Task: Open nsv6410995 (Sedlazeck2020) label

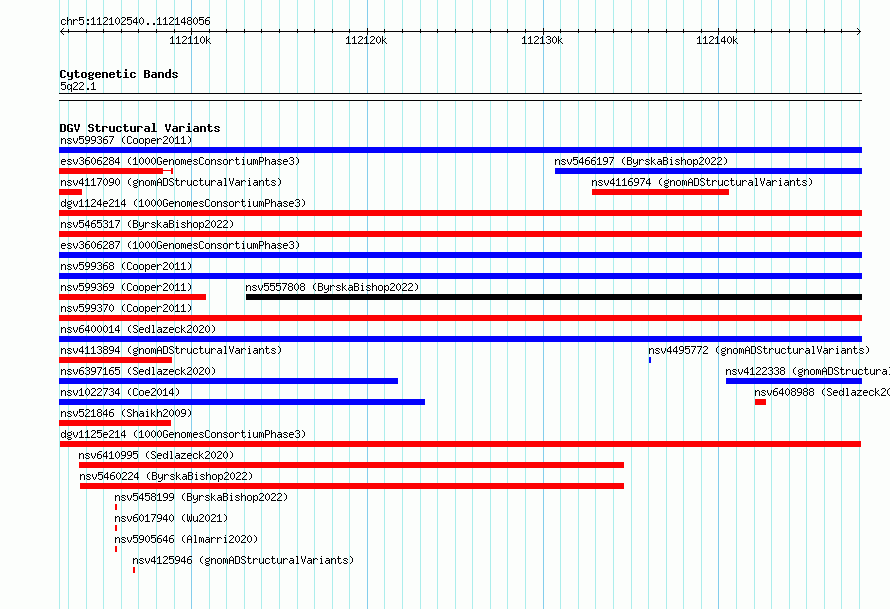Action: pyautogui.click(x=156, y=455)
